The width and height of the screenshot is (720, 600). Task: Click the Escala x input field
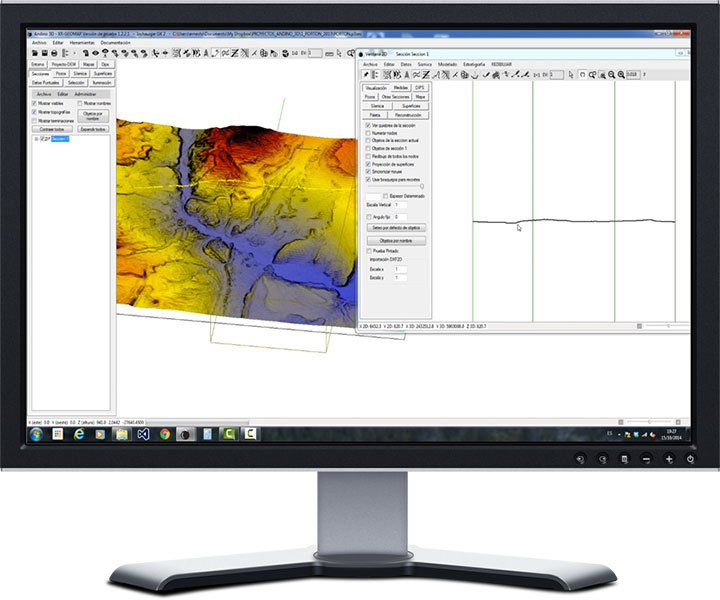click(x=400, y=269)
